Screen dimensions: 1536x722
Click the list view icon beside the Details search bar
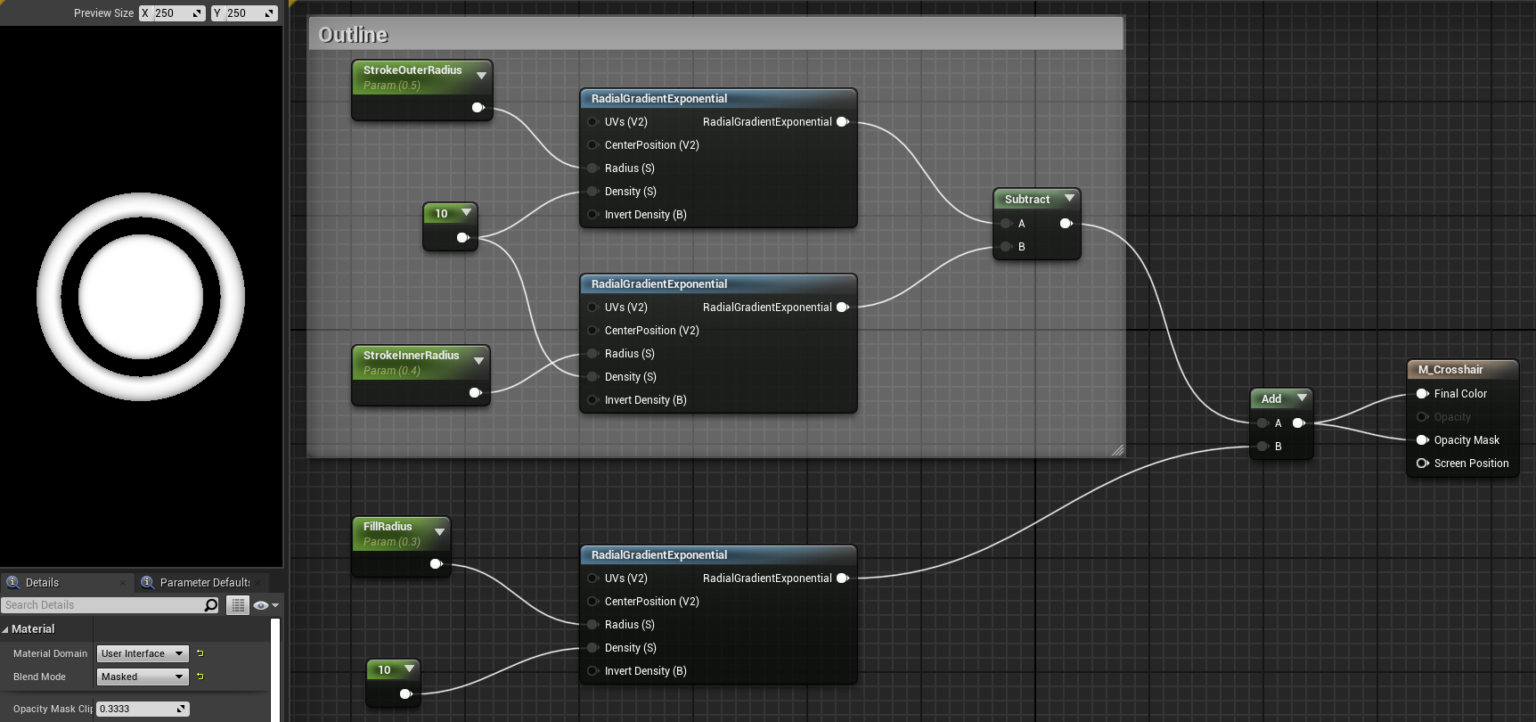238,605
